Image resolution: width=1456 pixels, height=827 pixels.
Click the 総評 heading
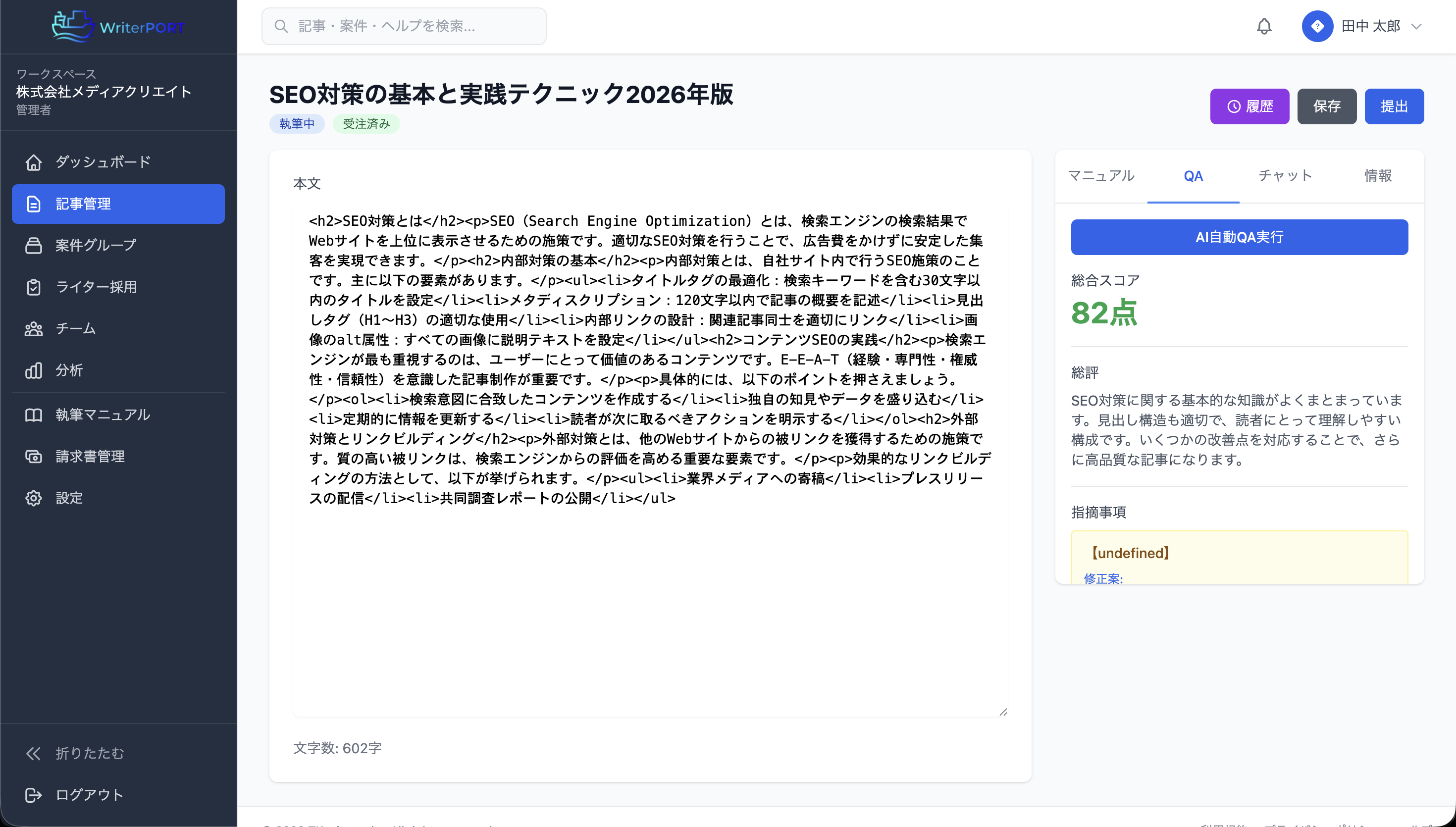(x=1085, y=372)
